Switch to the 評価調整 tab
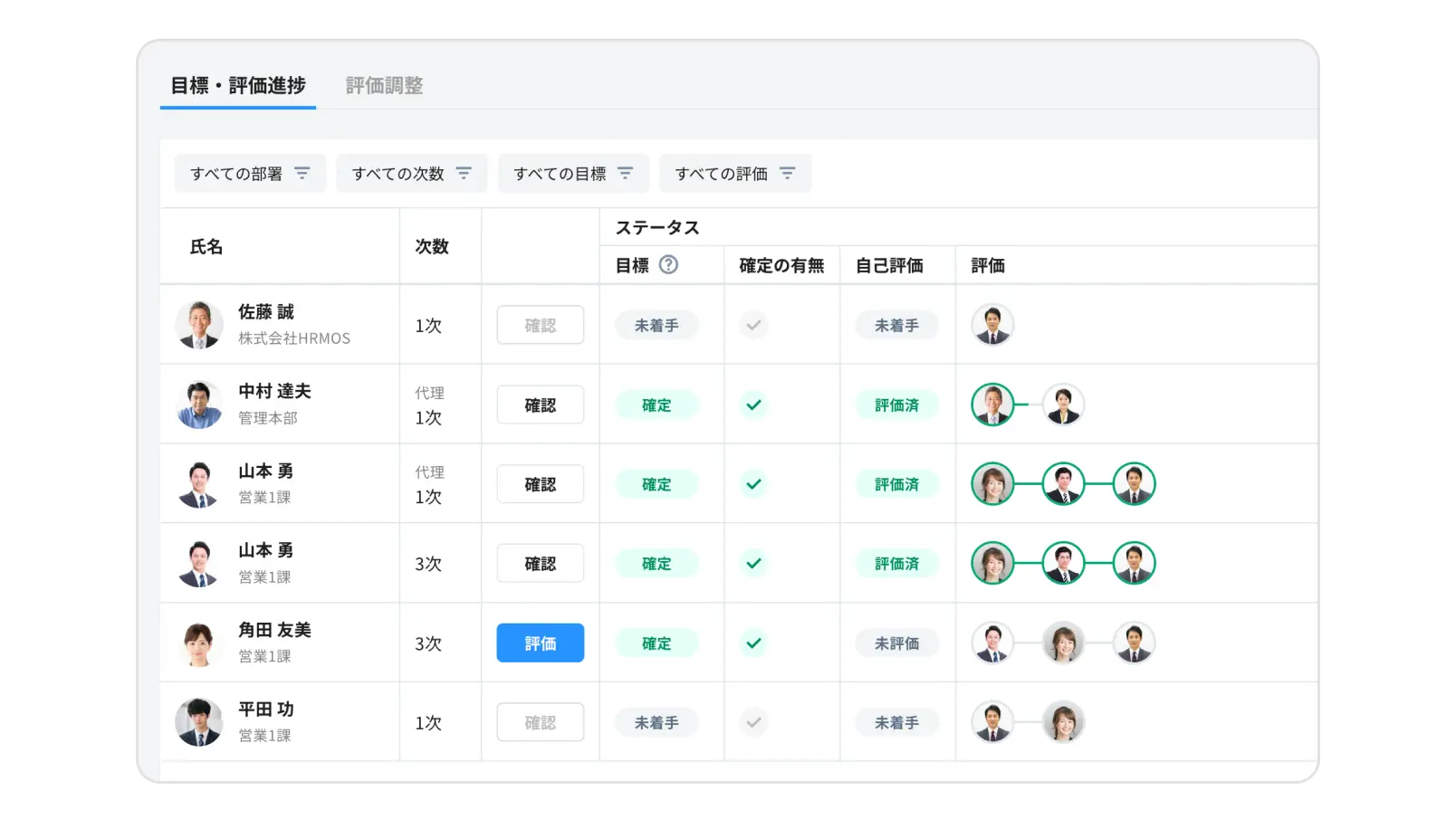This screenshot has height=819, width=1456. (385, 86)
